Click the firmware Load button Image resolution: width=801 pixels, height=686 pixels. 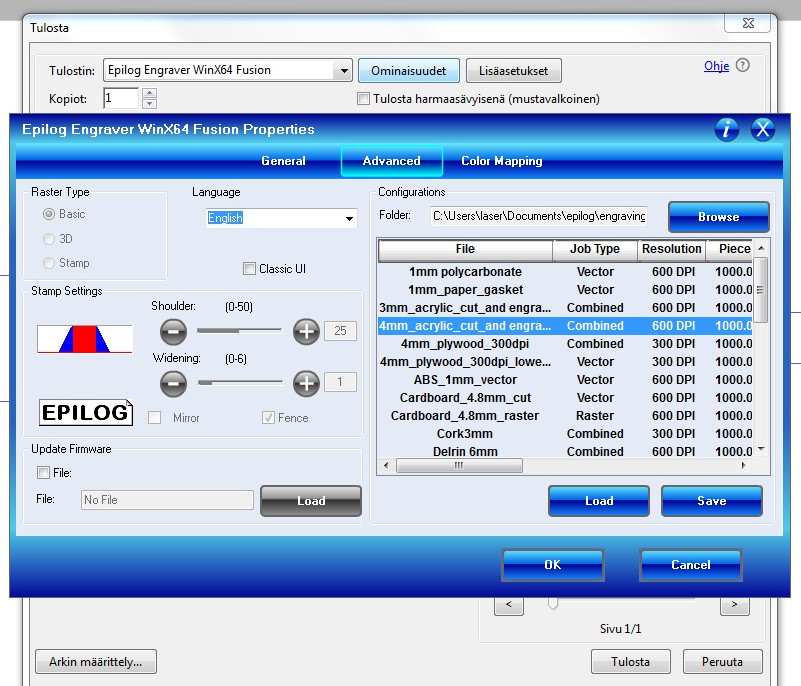click(311, 501)
